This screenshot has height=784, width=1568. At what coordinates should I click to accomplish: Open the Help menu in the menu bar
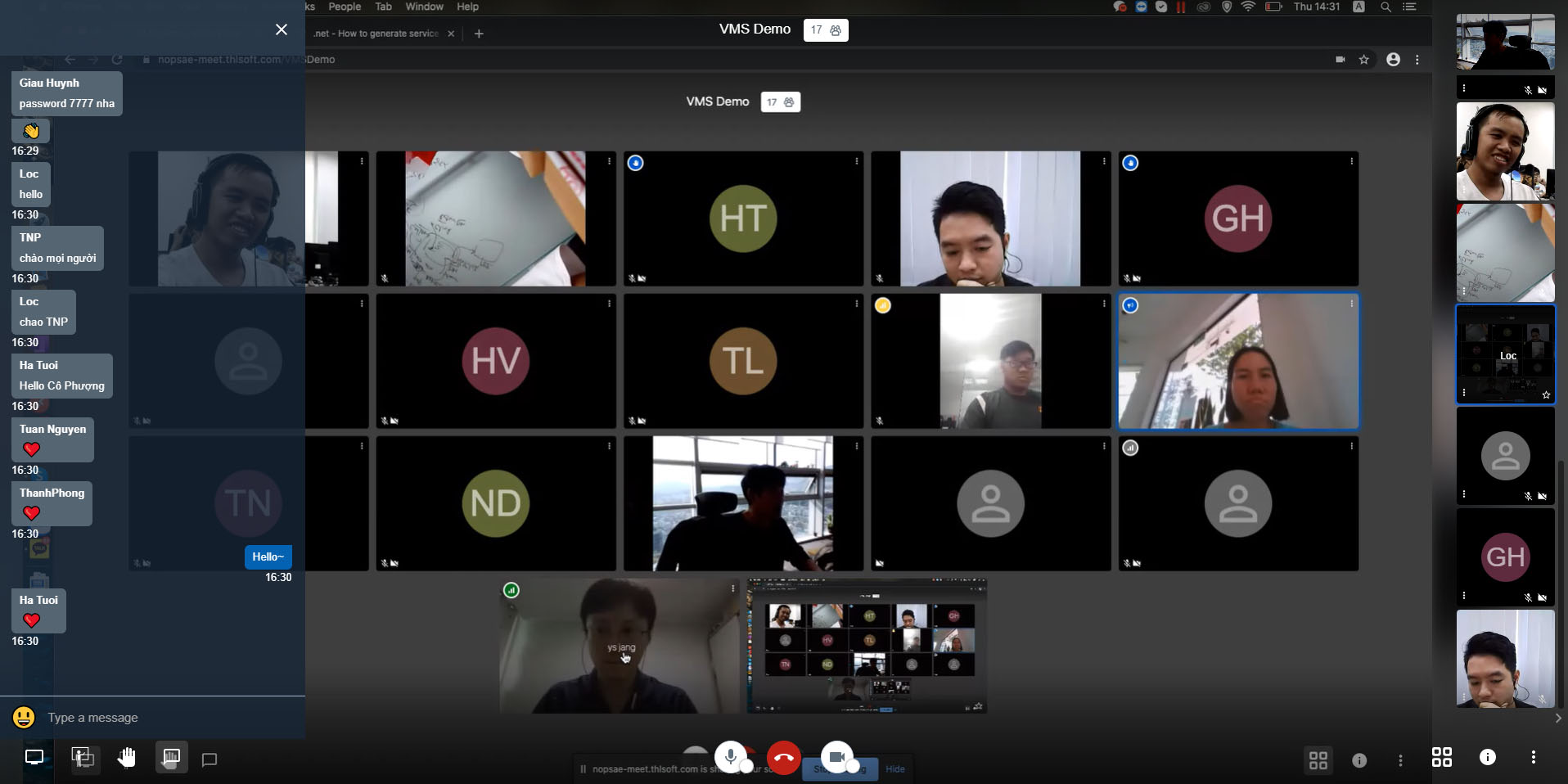coord(467,7)
